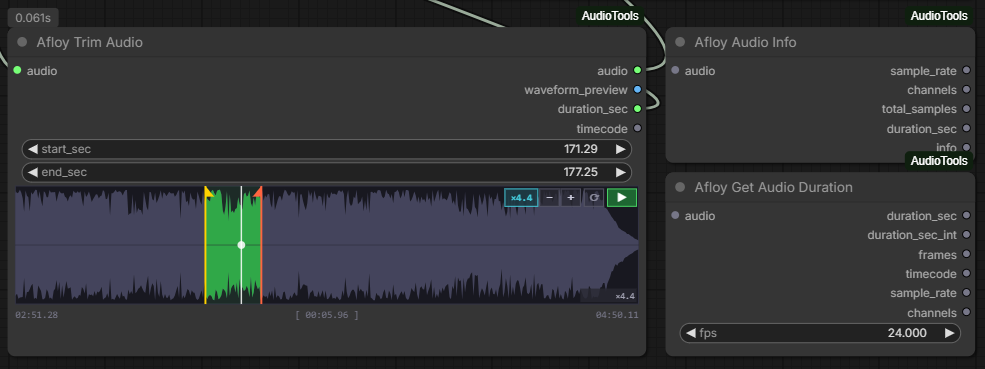Click the start_sec value 171.29

click(580, 149)
